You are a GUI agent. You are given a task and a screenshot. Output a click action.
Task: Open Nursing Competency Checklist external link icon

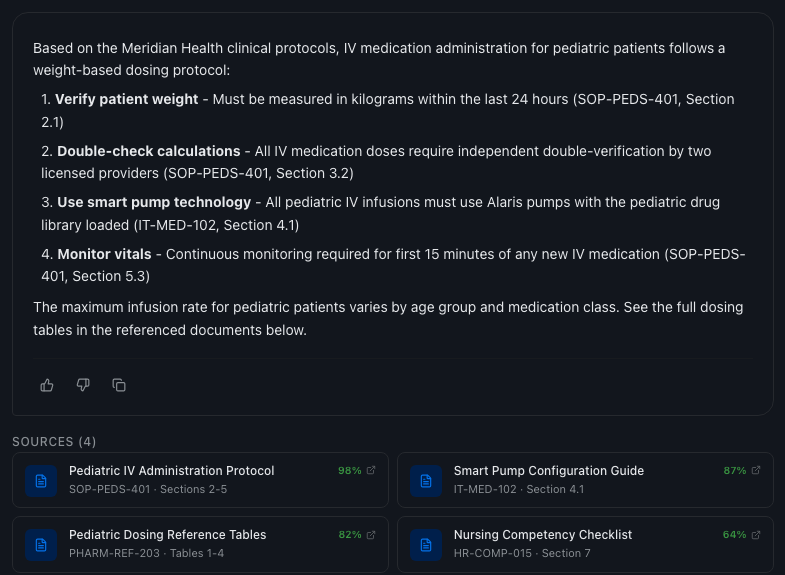click(x=756, y=534)
